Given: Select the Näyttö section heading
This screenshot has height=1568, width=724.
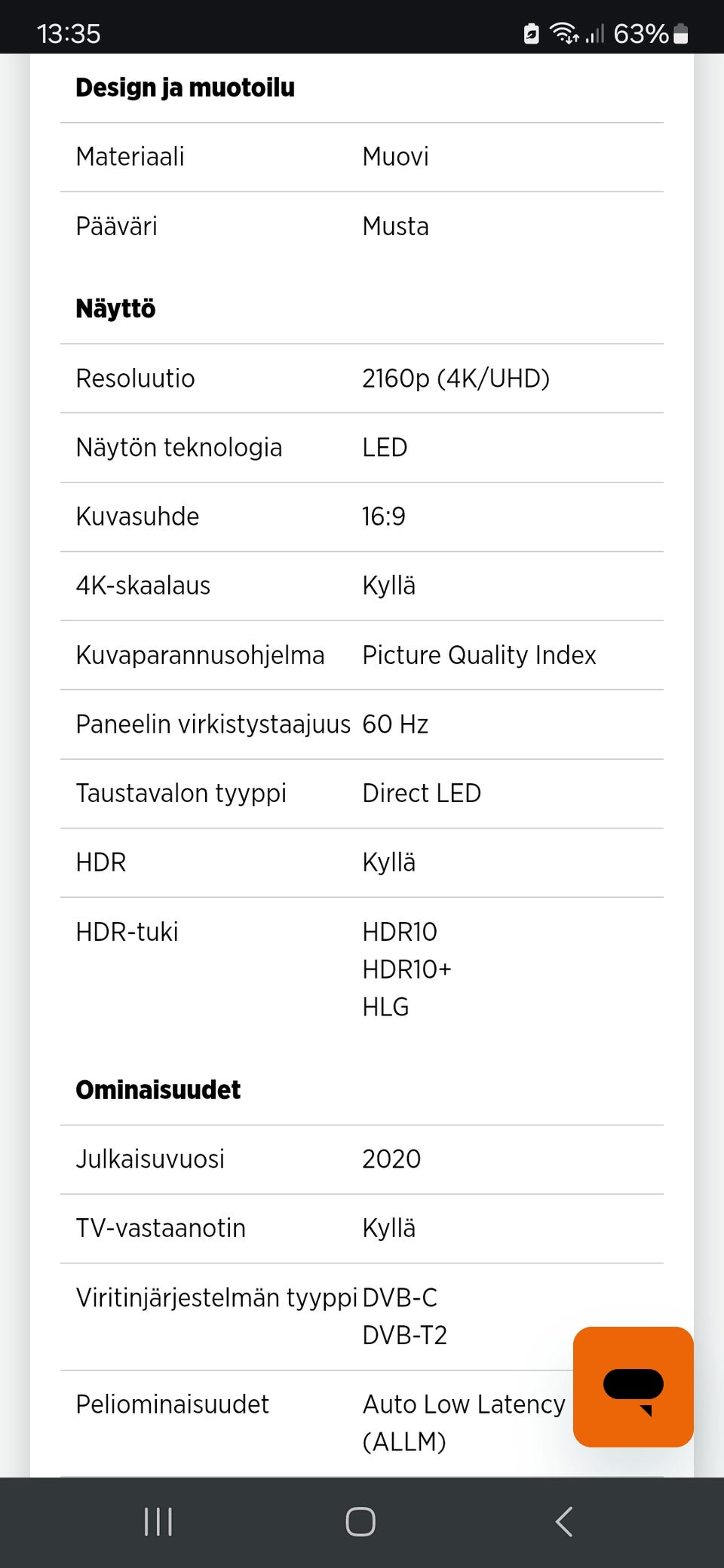Looking at the screenshot, I should (115, 309).
